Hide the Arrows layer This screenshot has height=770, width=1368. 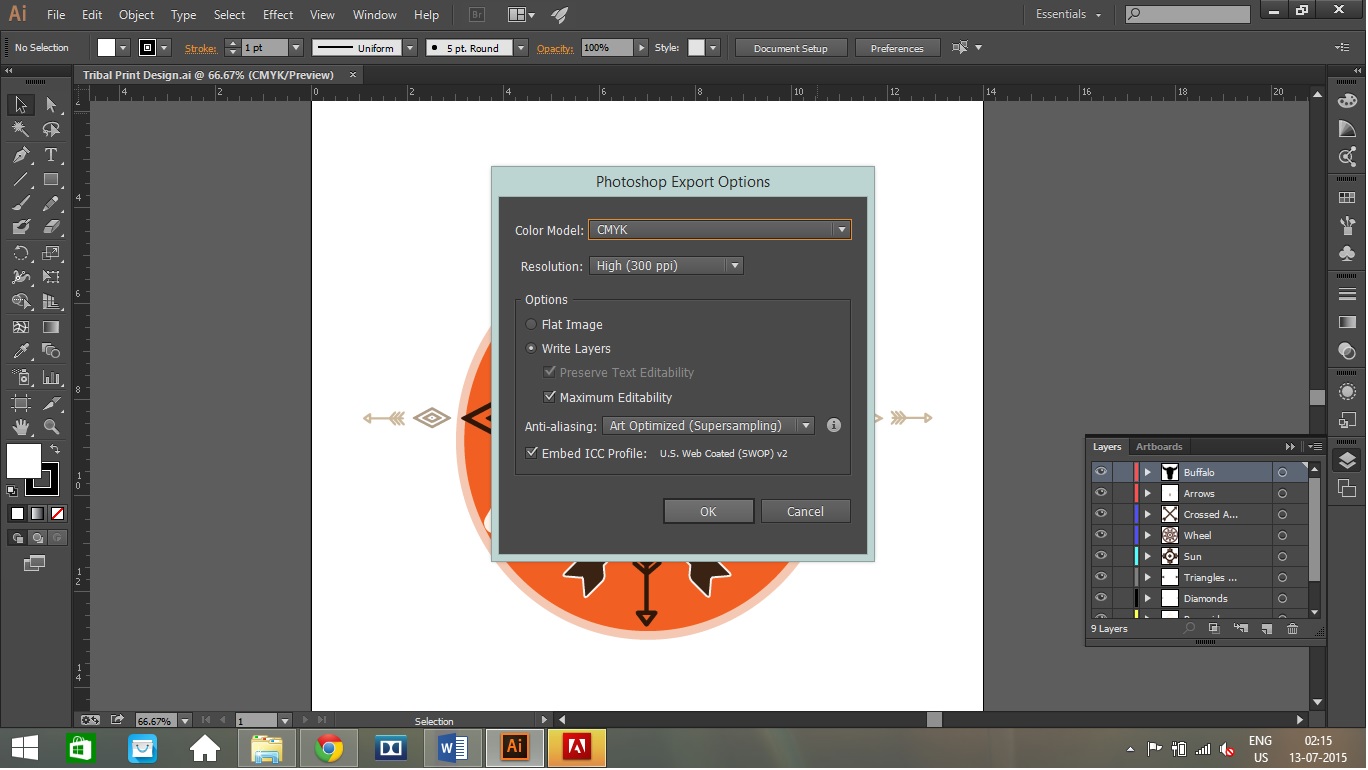point(1101,493)
